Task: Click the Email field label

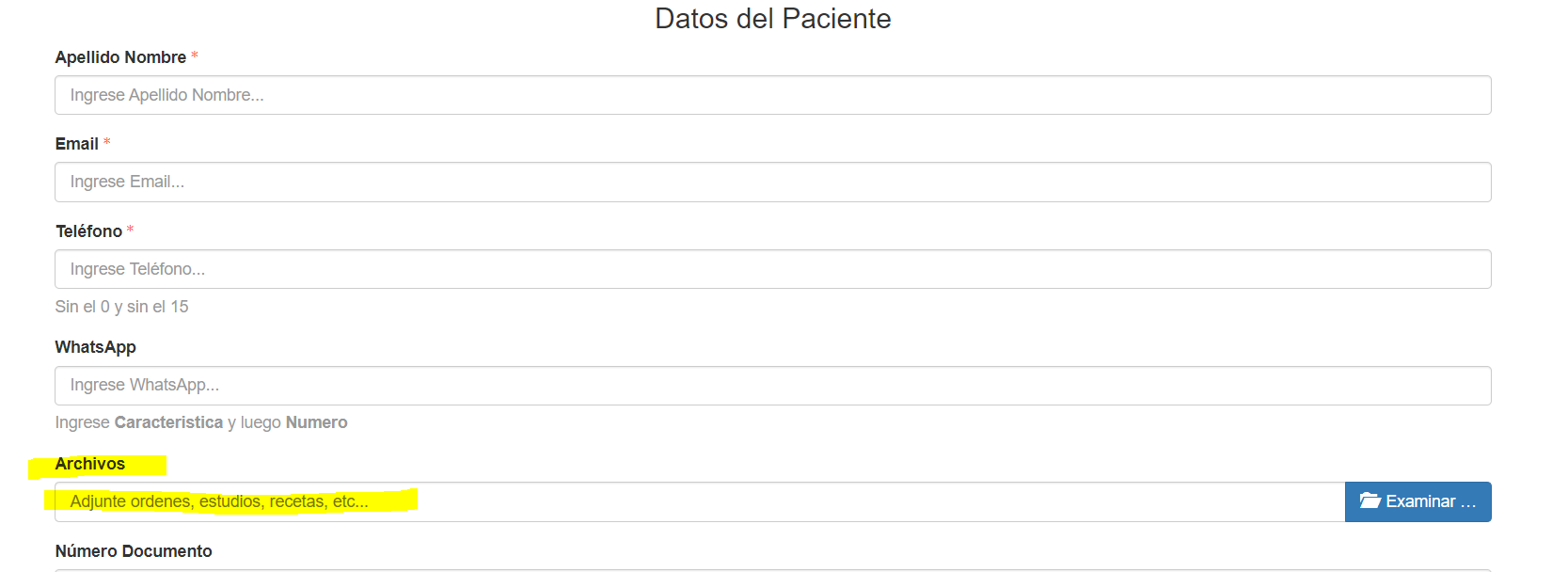Action: (76, 144)
